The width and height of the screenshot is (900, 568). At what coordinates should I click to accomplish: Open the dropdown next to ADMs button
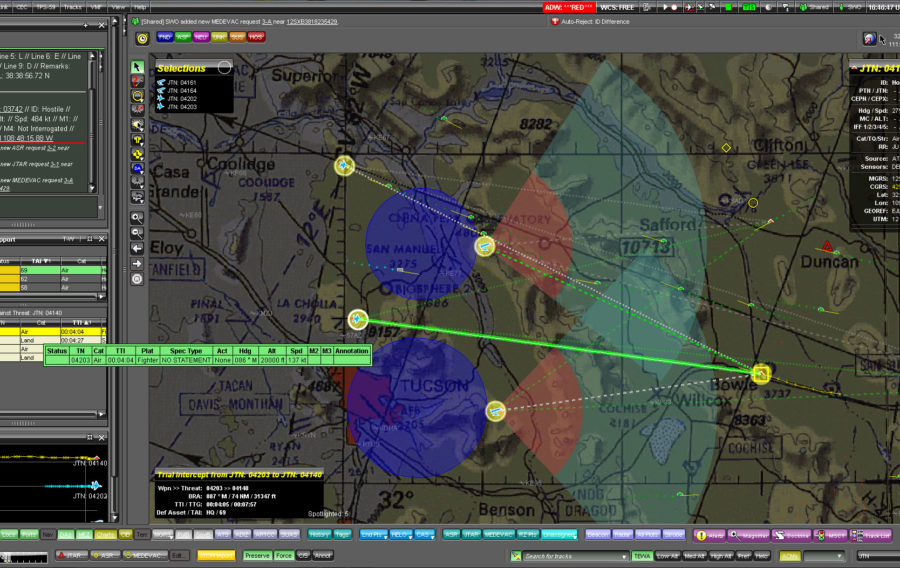point(824,556)
